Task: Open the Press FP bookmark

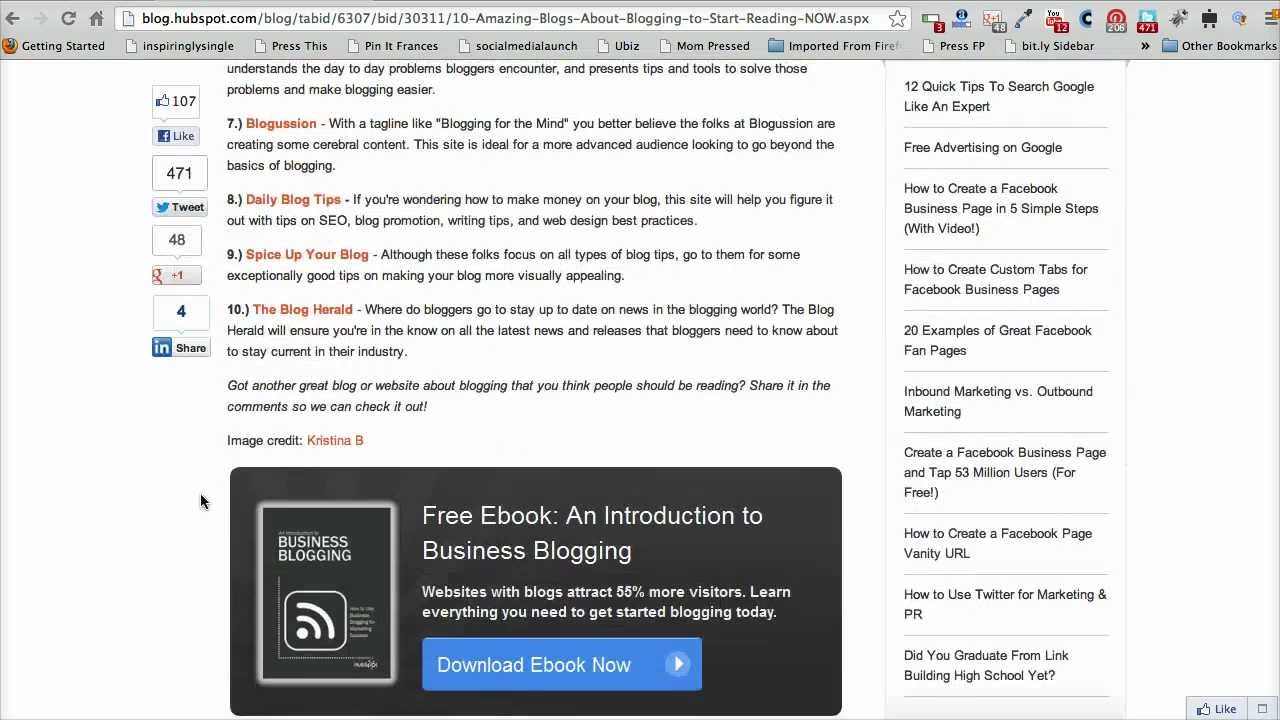Action: (x=953, y=46)
